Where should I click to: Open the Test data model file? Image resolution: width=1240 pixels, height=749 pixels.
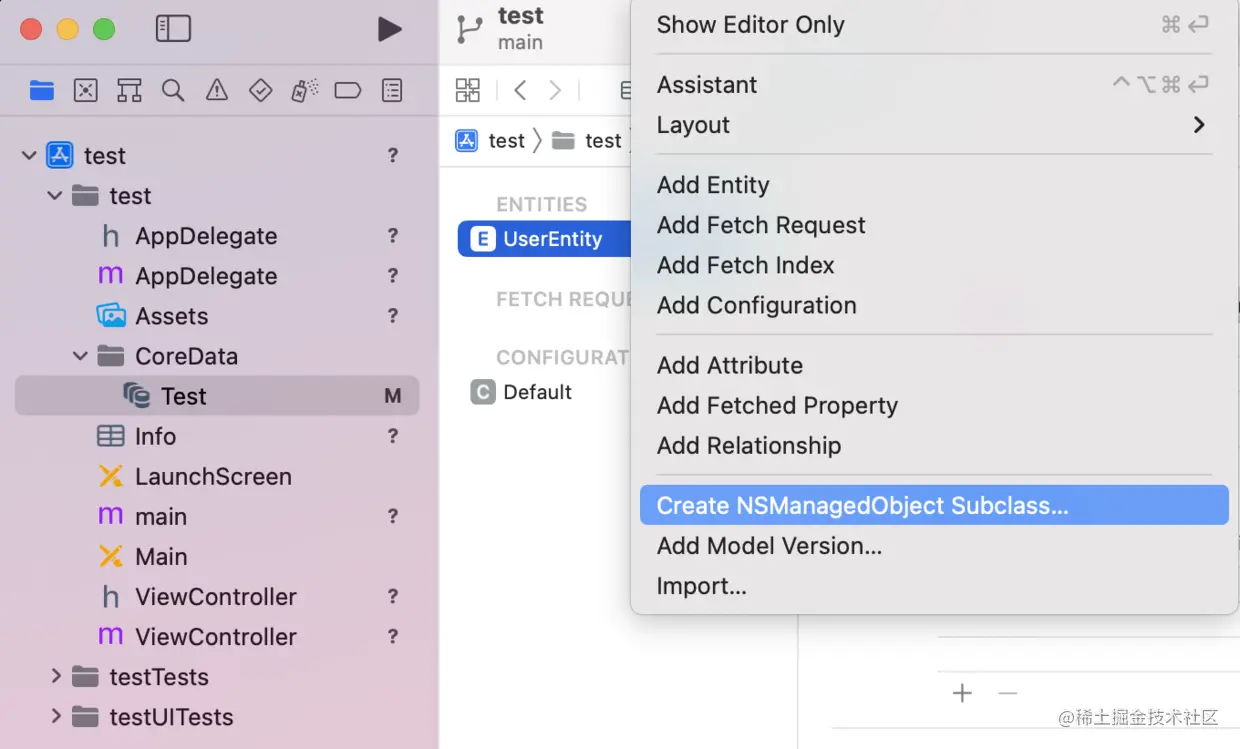click(183, 396)
